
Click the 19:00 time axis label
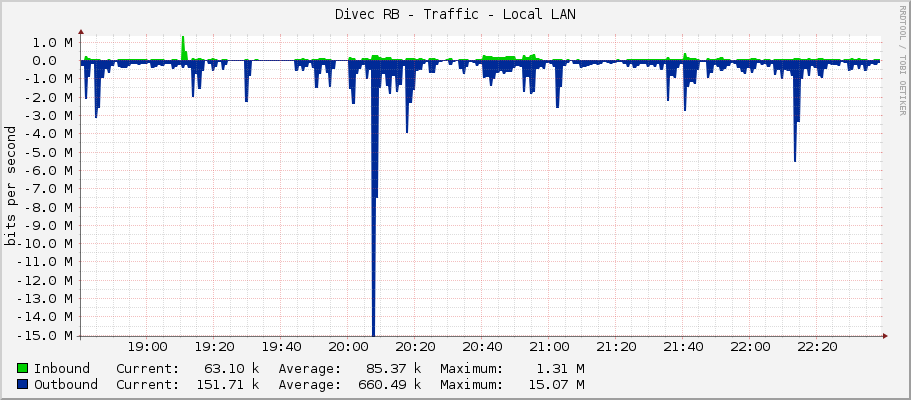pos(148,347)
